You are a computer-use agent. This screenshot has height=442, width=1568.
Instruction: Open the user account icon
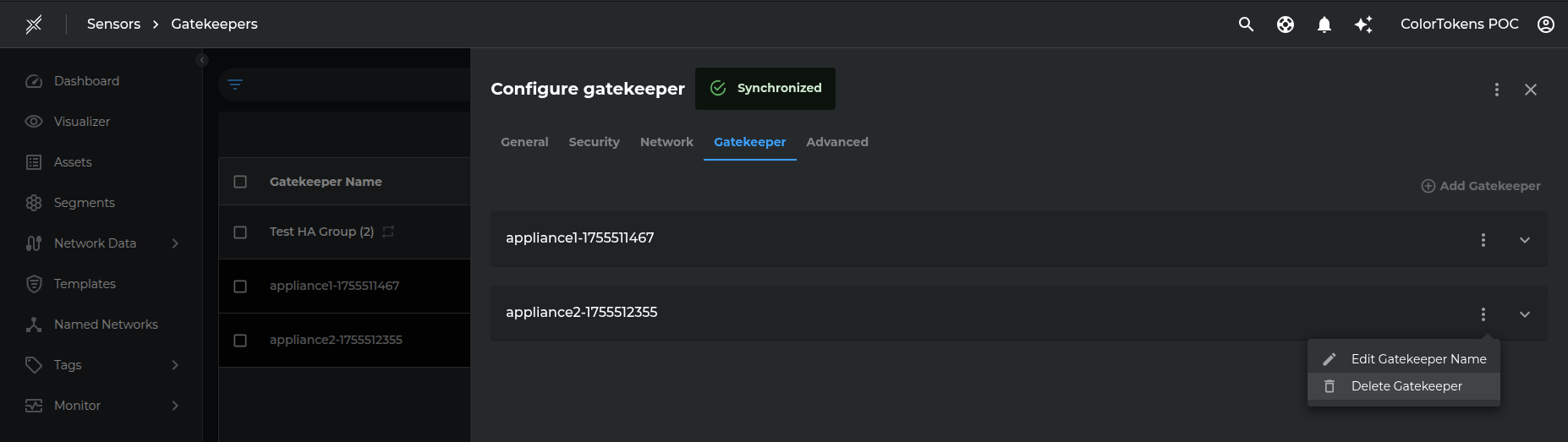[1546, 25]
